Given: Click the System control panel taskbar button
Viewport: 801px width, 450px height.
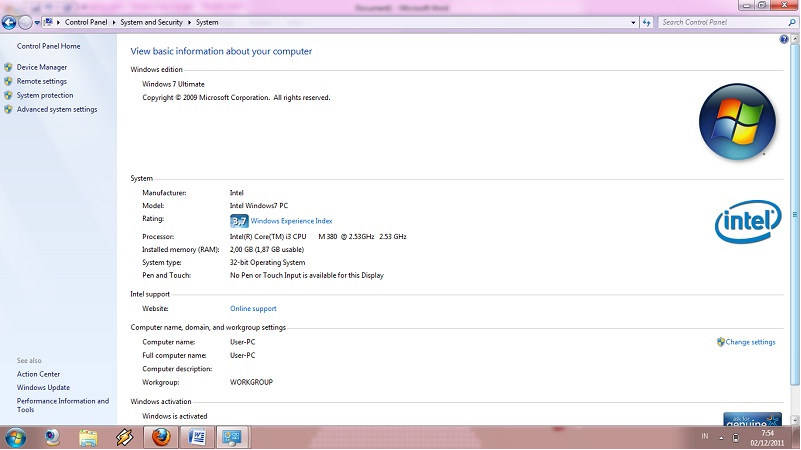Looking at the screenshot, I should pyautogui.click(x=232, y=438).
